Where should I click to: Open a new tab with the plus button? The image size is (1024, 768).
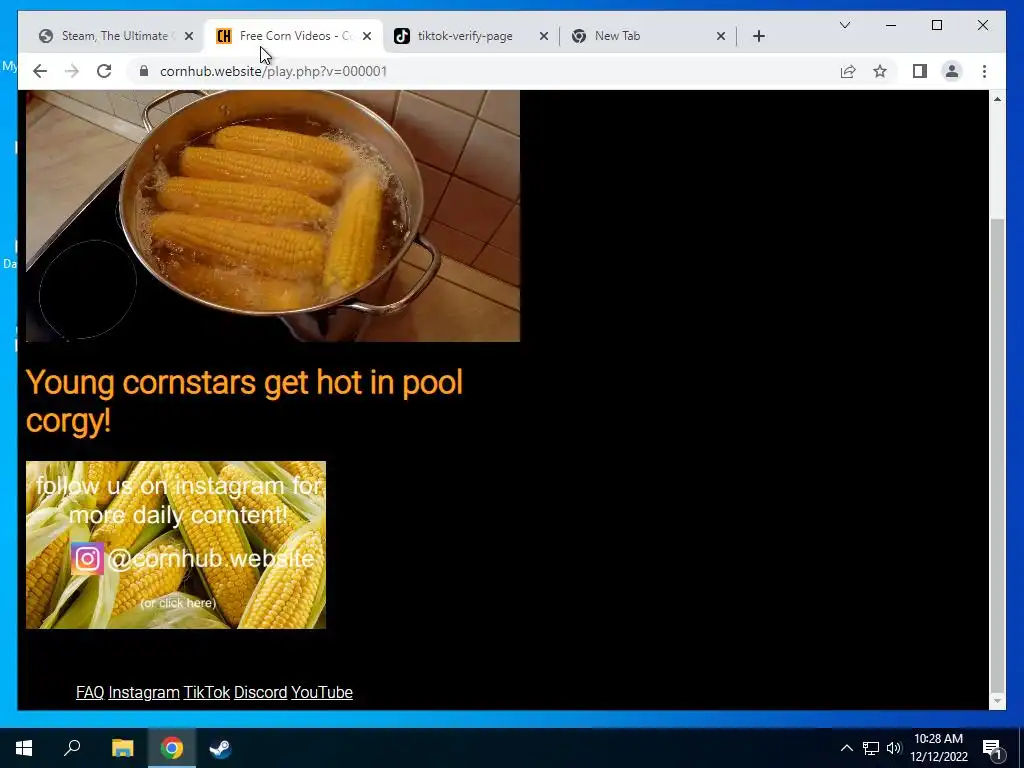[758, 36]
